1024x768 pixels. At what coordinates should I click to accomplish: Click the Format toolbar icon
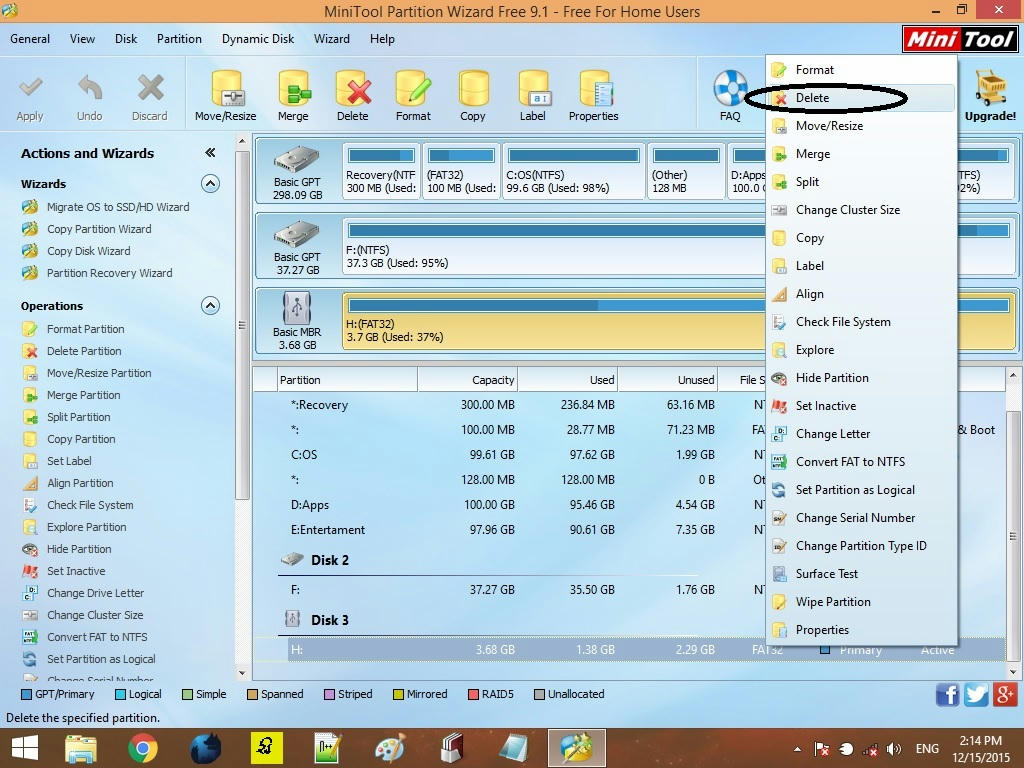[x=413, y=88]
